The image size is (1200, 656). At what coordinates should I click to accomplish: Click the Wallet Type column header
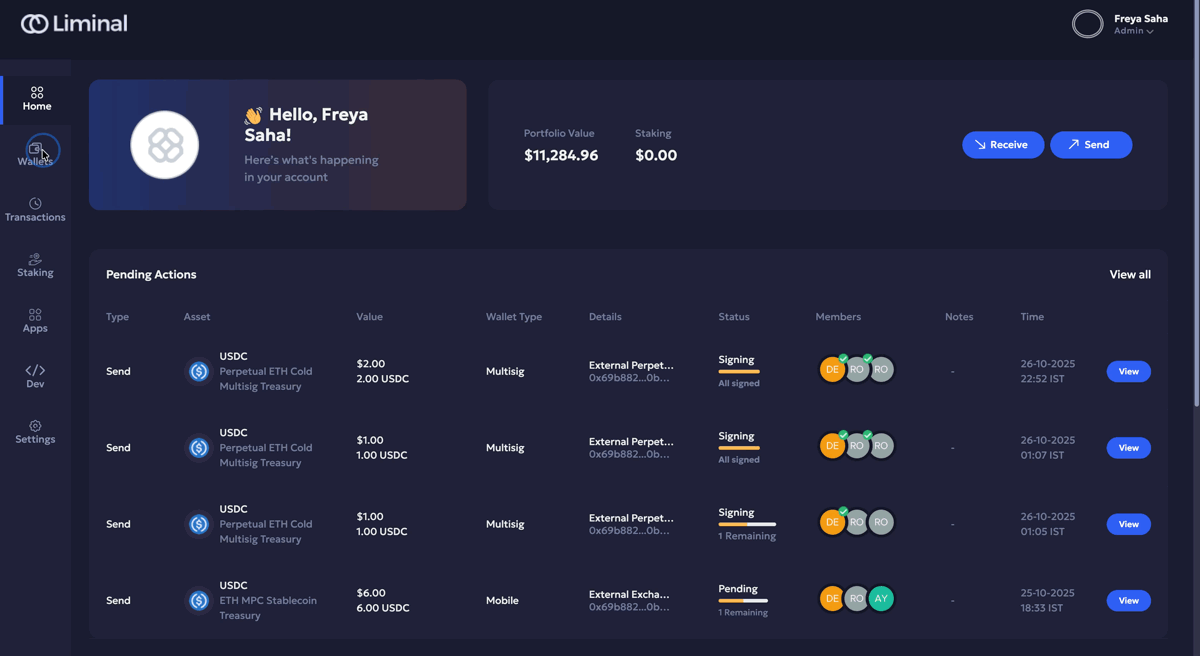[514, 317]
